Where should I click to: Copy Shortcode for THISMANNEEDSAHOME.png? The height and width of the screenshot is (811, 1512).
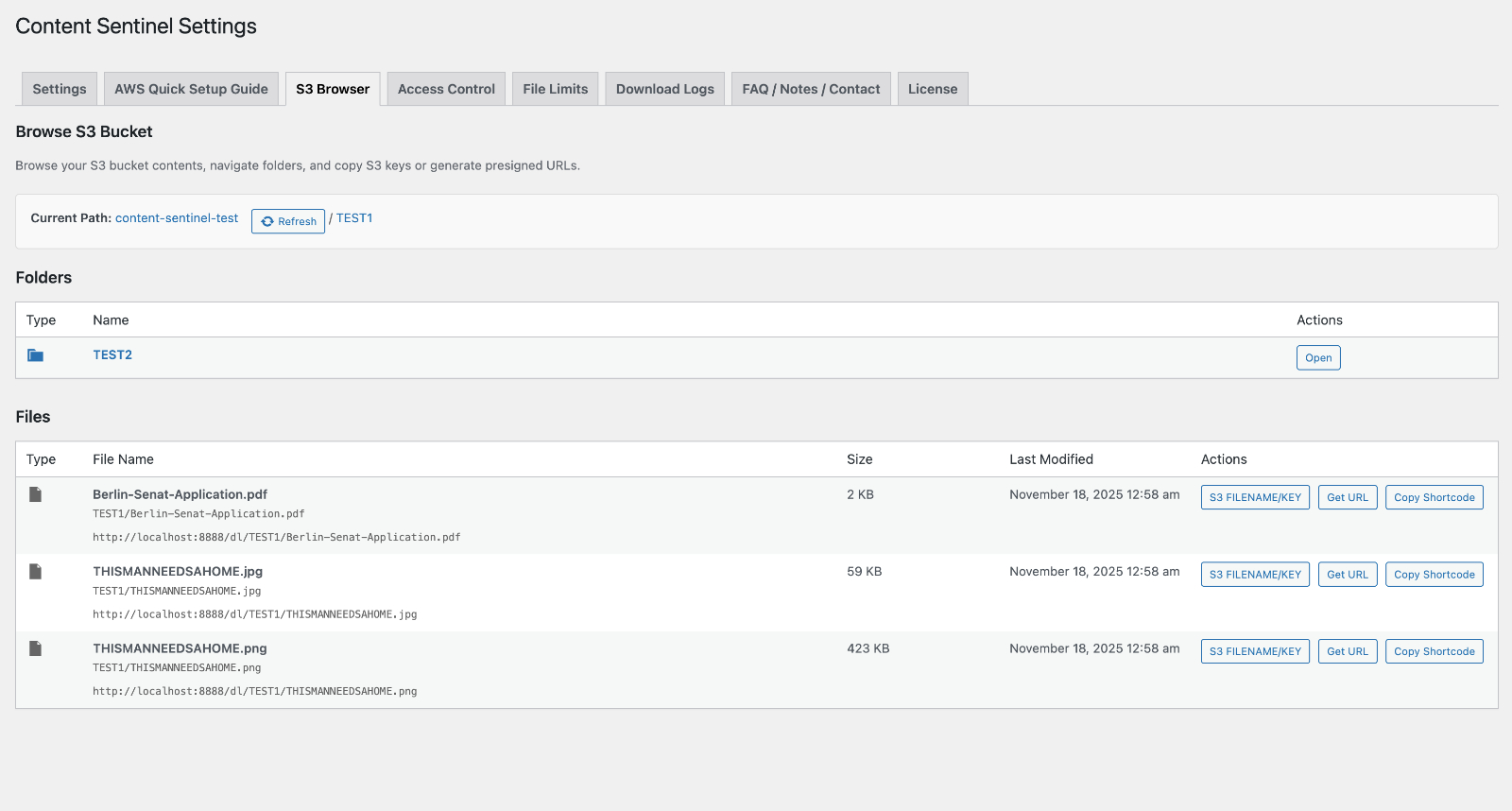click(1435, 651)
